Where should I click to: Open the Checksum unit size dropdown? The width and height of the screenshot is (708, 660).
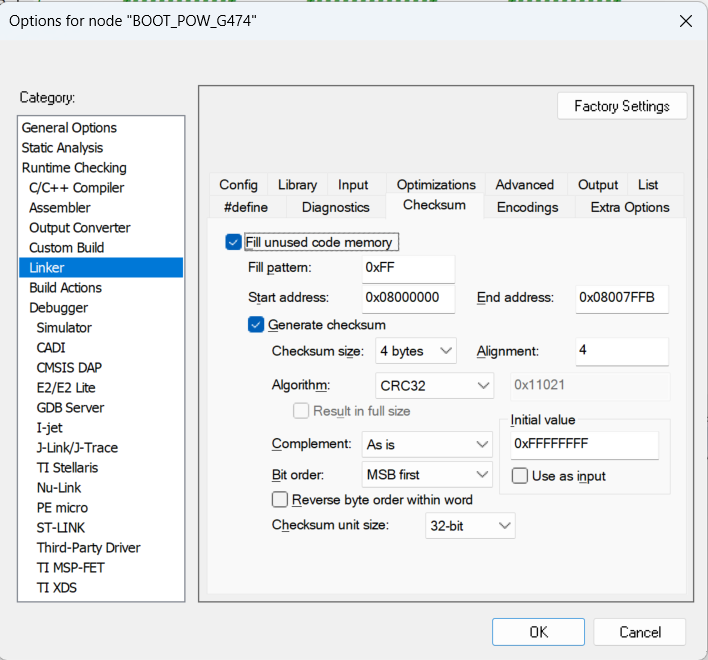pos(471,525)
